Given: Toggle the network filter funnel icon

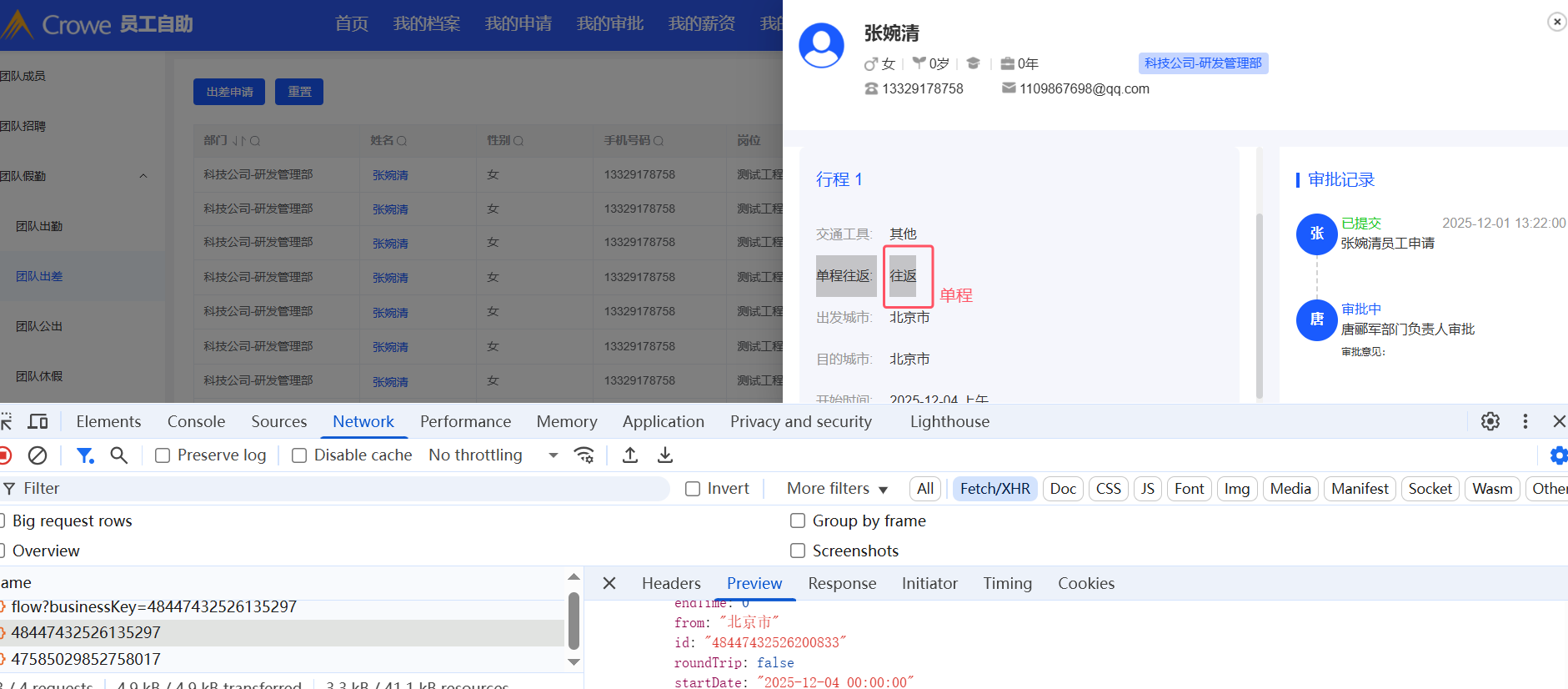Looking at the screenshot, I should pos(85,455).
